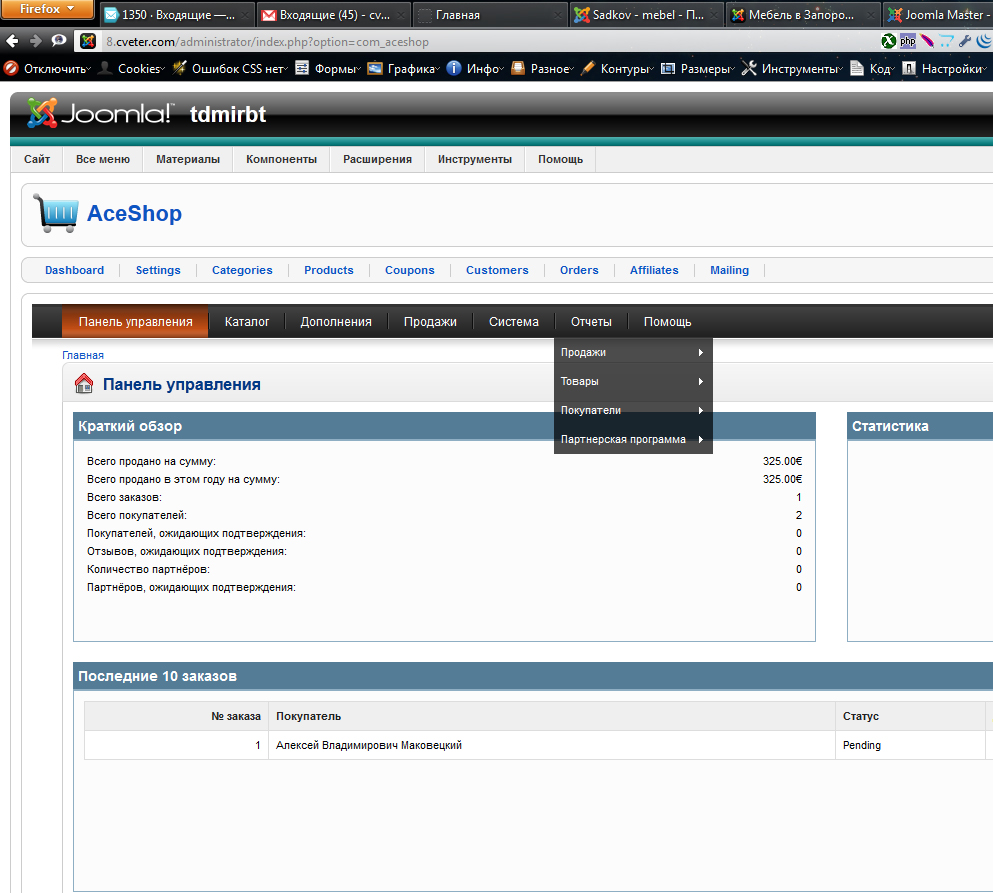
Task: Click the Joomla! logo in the header
Action: [100, 114]
